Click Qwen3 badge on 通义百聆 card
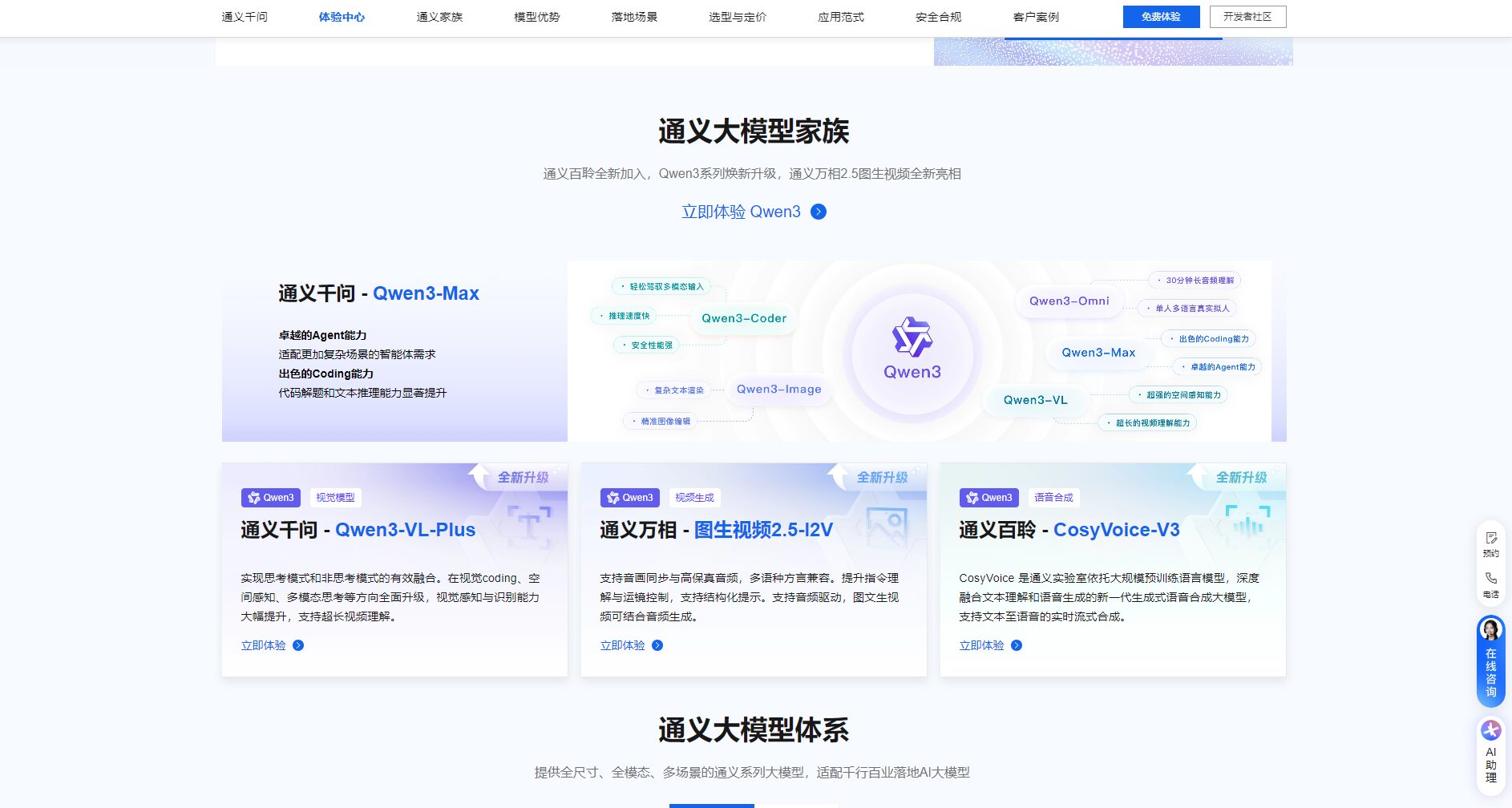The image size is (1512, 808). [989, 498]
